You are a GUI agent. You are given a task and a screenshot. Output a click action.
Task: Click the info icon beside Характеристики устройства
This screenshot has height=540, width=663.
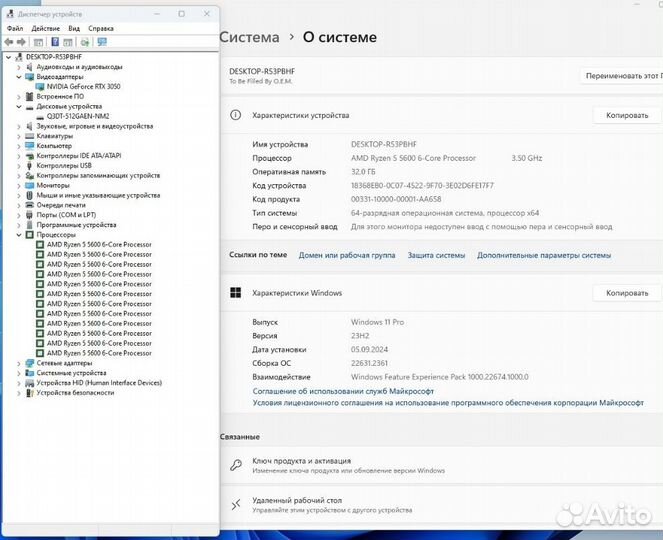[236, 115]
